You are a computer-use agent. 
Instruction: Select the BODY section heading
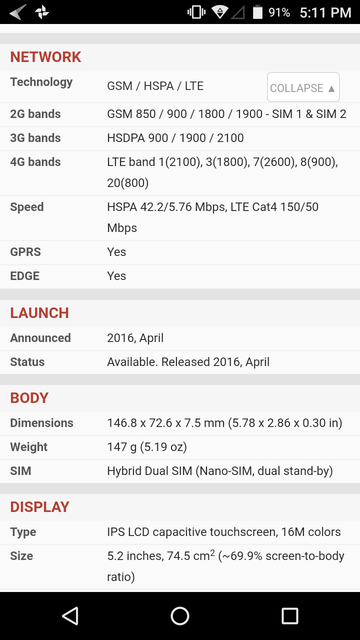point(29,398)
